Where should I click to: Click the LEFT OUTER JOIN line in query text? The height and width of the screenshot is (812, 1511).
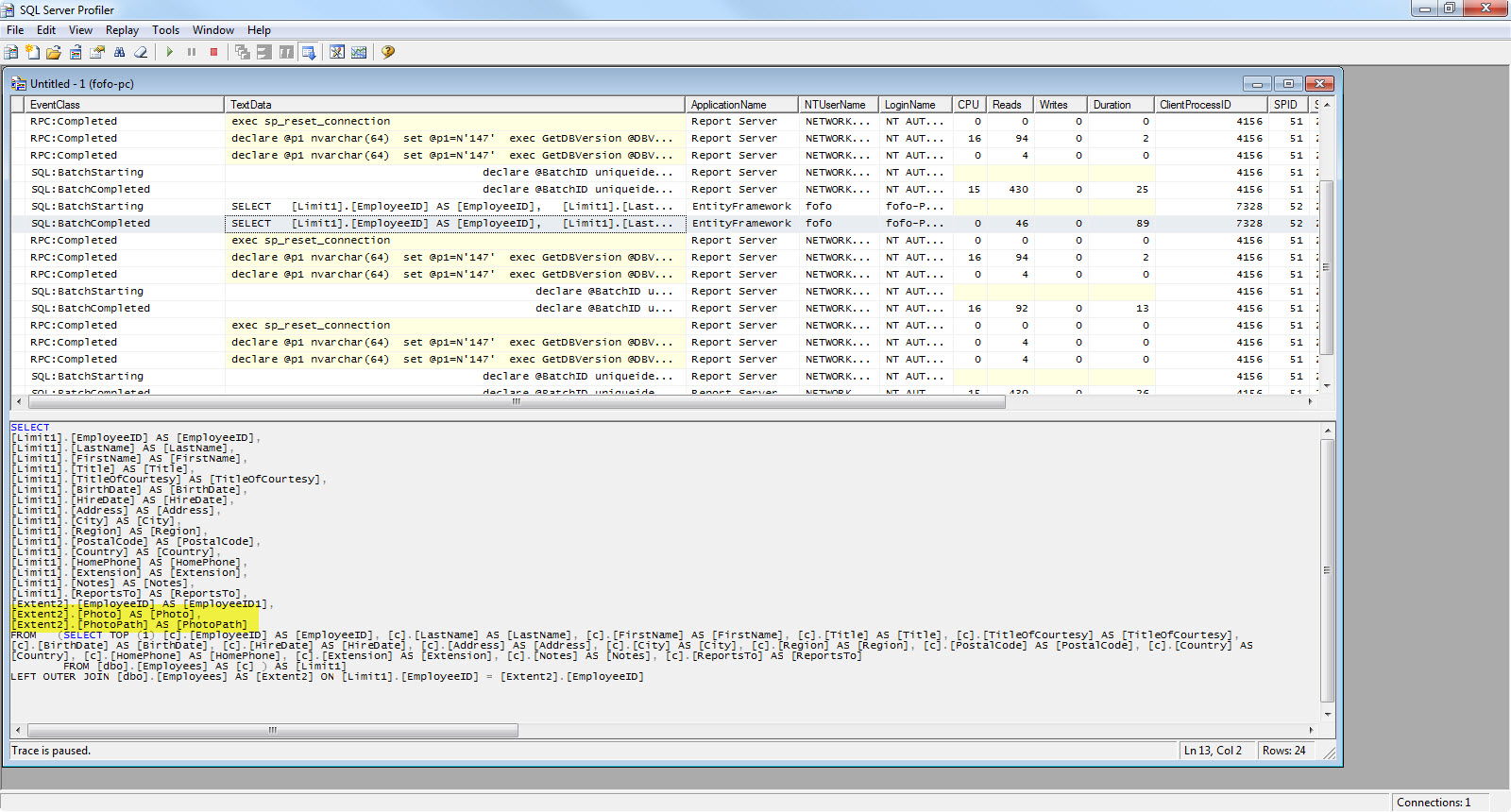[327, 676]
